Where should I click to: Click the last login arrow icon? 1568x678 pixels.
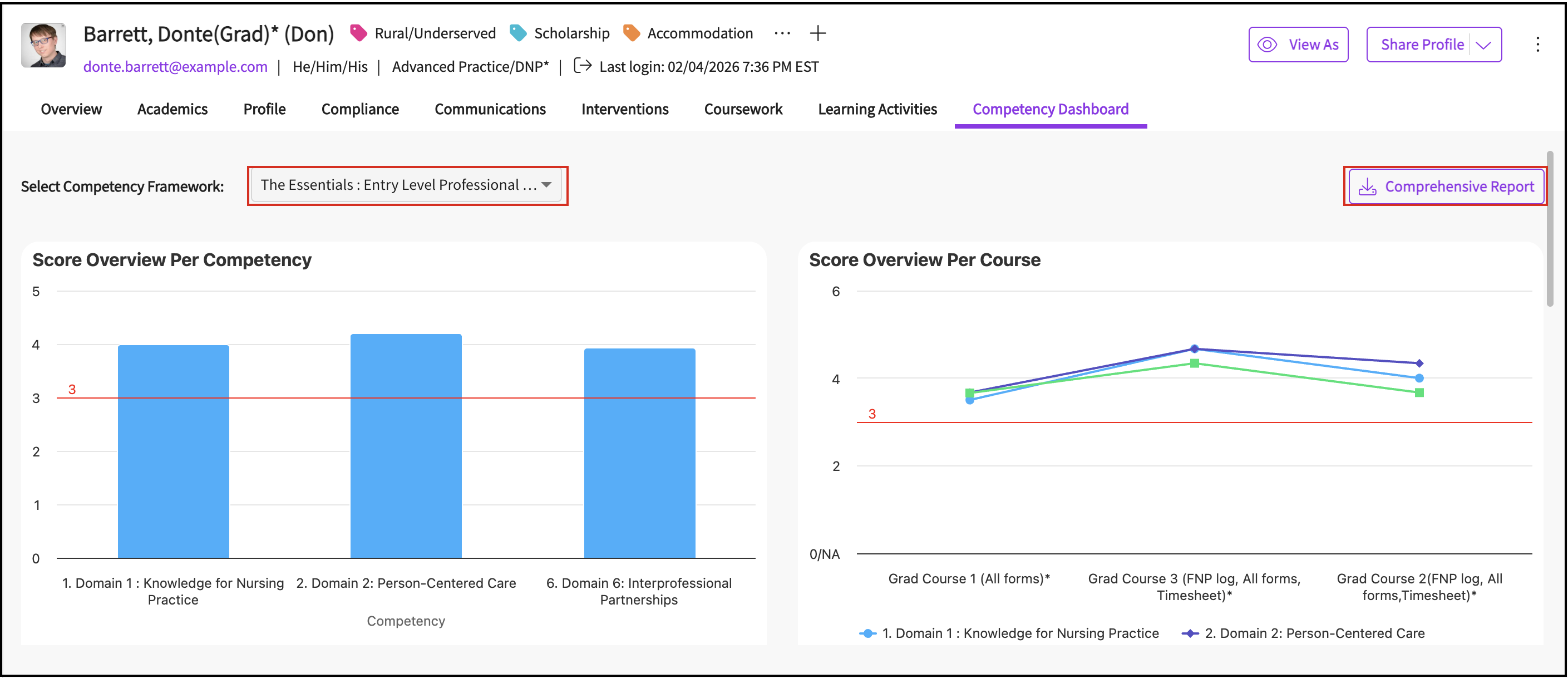583,66
